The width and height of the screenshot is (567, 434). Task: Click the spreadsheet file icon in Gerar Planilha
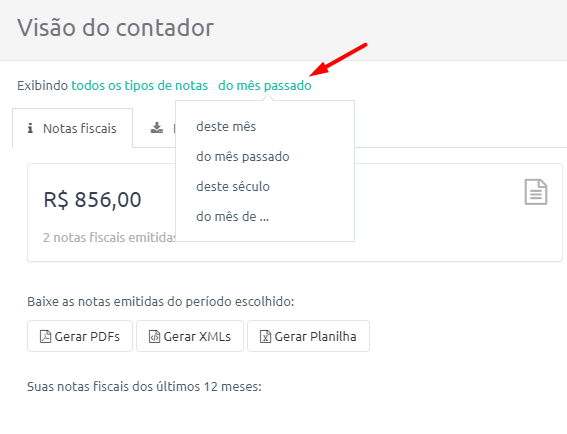[265, 336]
